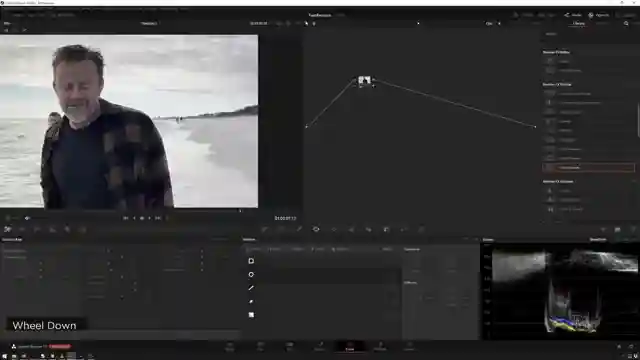The image size is (640, 360).
Task: Switch to the Fairlight page
Action: 380,347
